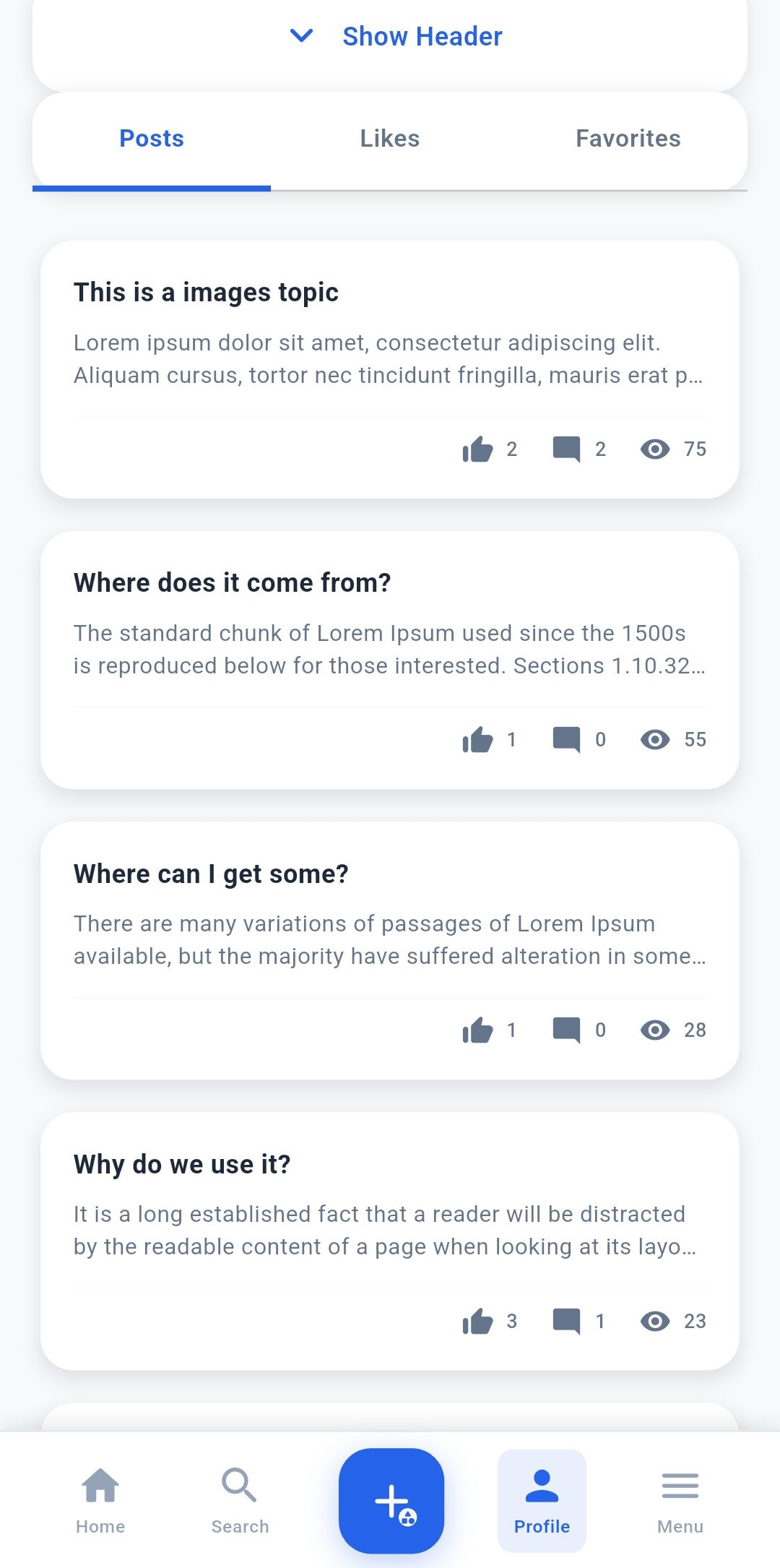780x1568 pixels.
Task: Click the 'Show Header' text
Action: [x=422, y=36]
